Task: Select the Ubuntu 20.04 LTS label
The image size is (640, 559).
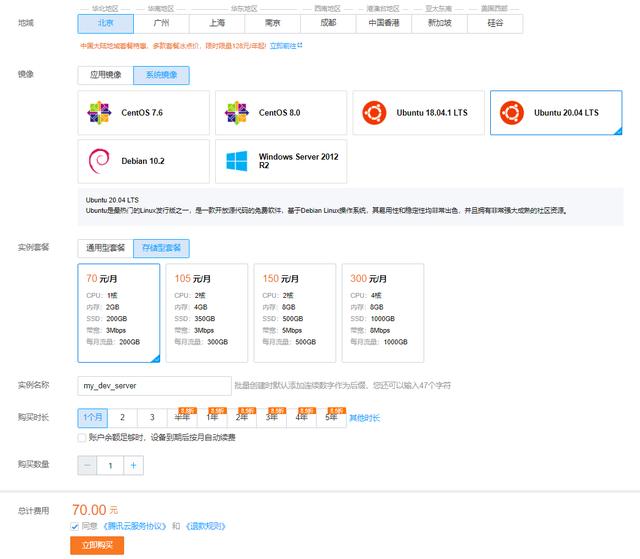Action: pyautogui.click(x=567, y=113)
